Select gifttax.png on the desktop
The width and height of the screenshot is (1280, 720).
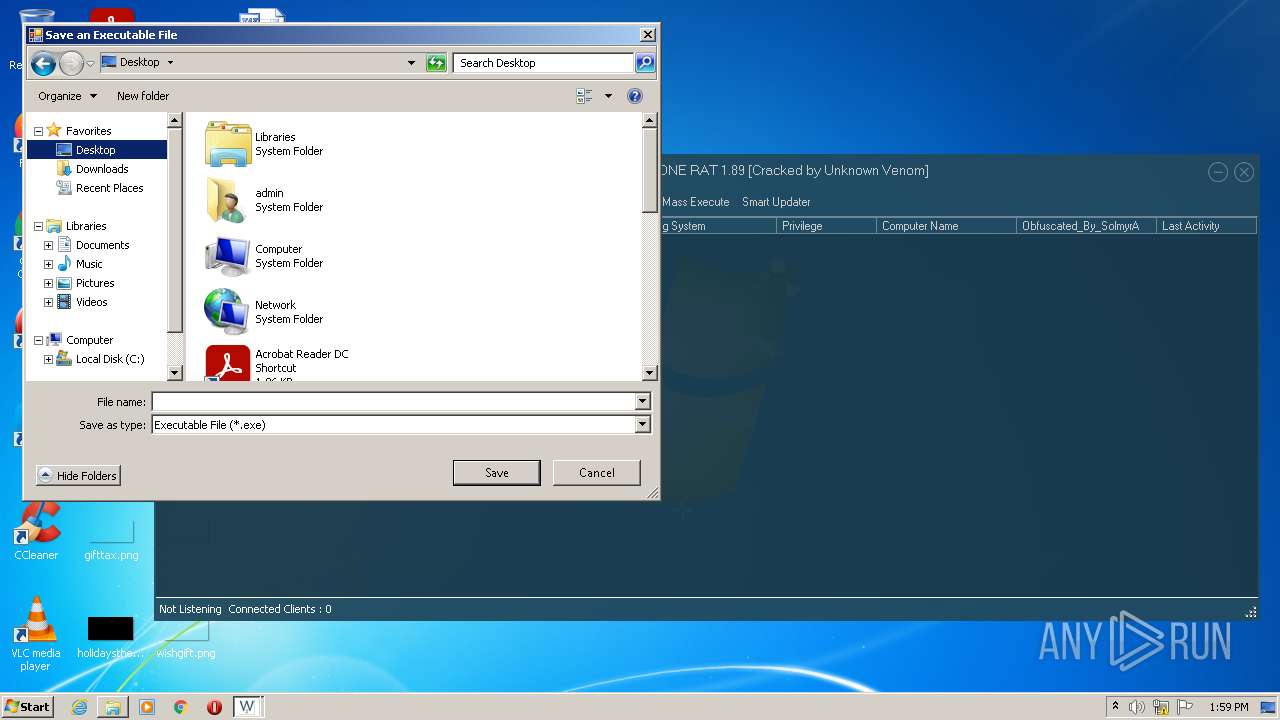click(111, 538)
